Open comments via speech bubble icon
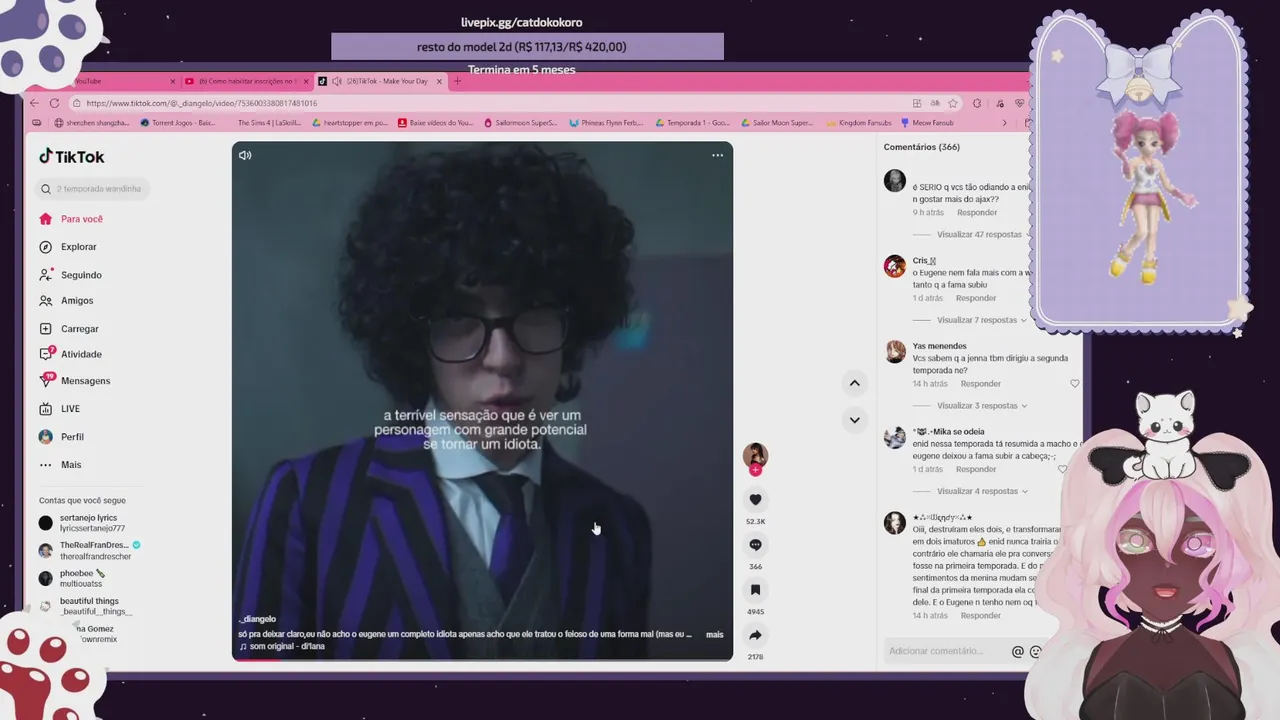This screenshot has width=1280, height=720. point(755,545)
